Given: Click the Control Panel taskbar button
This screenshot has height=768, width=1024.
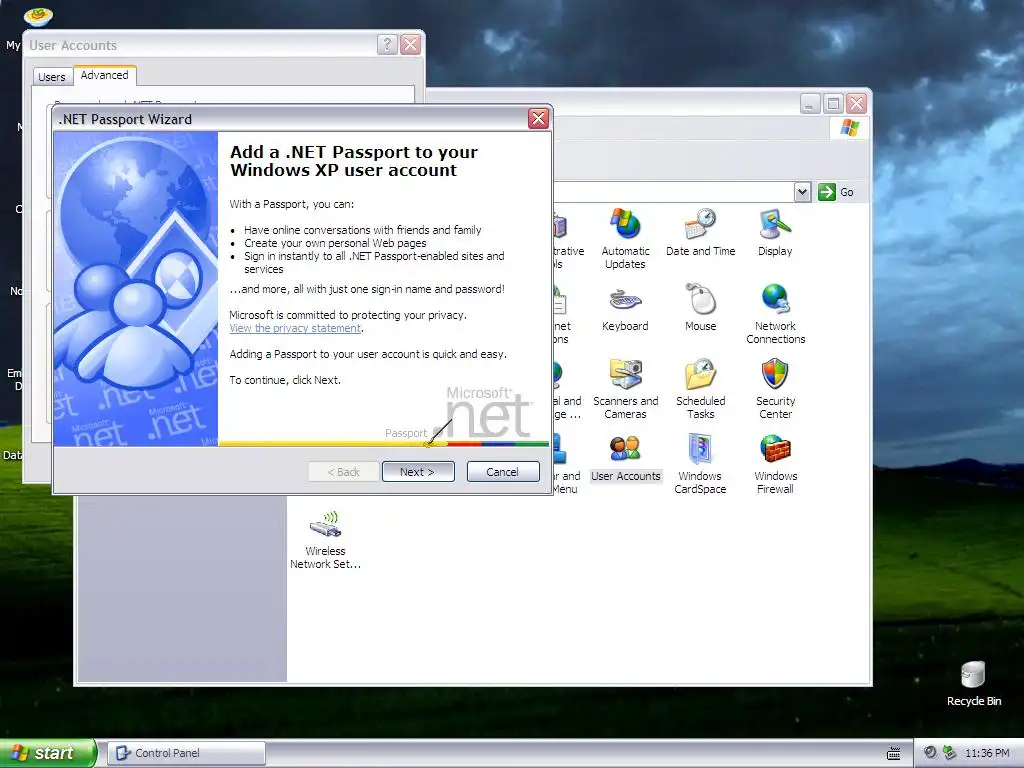Looking at the screenshot, I should [187, 753].
